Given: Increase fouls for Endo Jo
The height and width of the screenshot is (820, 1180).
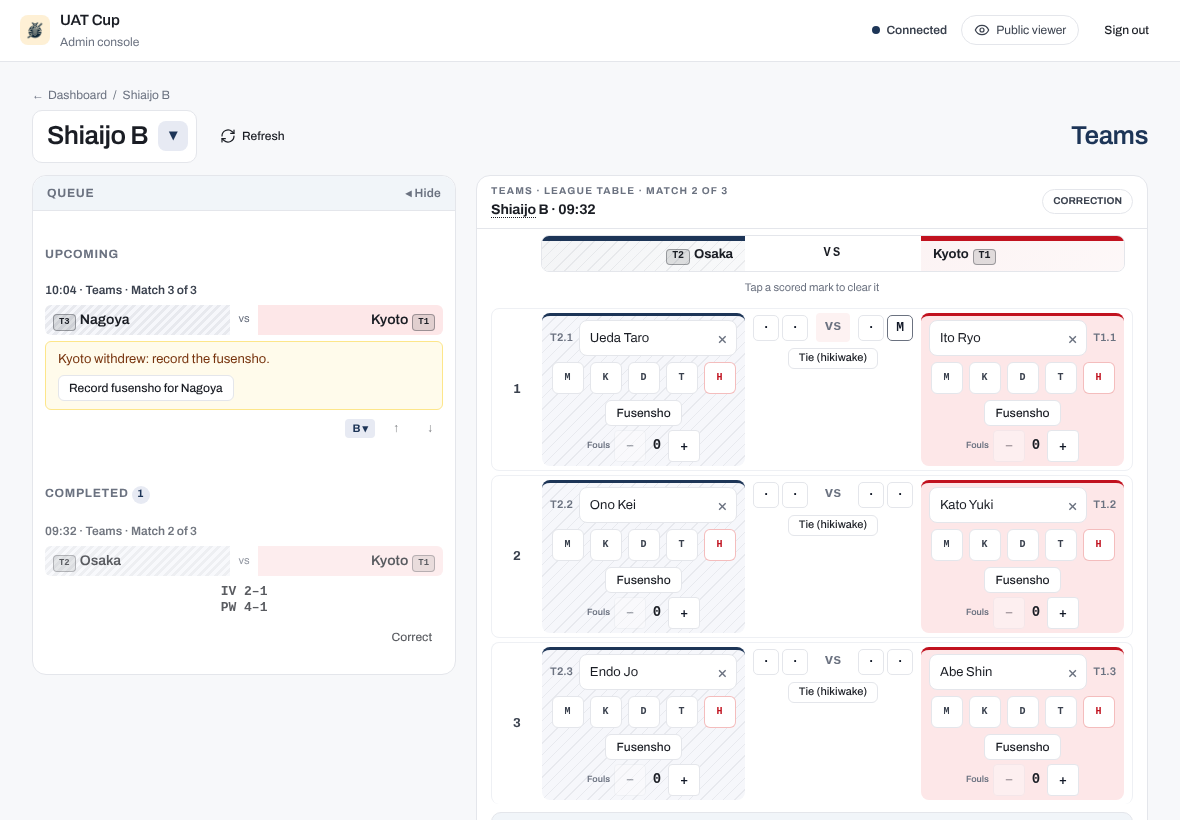Looking at the screenshot, I should tap(684, 780).
